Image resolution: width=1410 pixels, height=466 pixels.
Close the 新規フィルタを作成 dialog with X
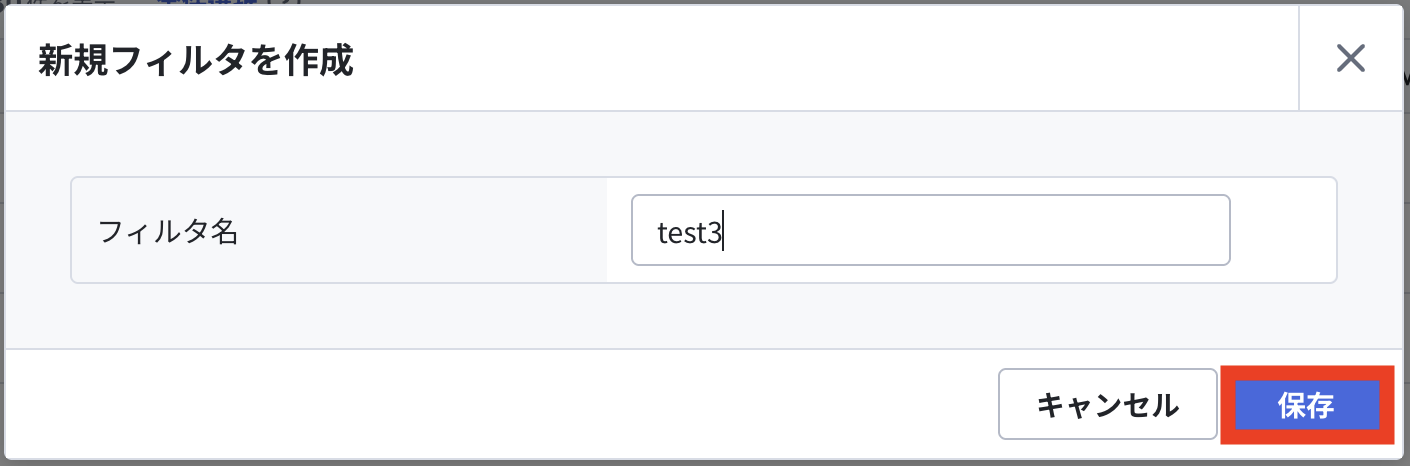[x=1351, y=59]
